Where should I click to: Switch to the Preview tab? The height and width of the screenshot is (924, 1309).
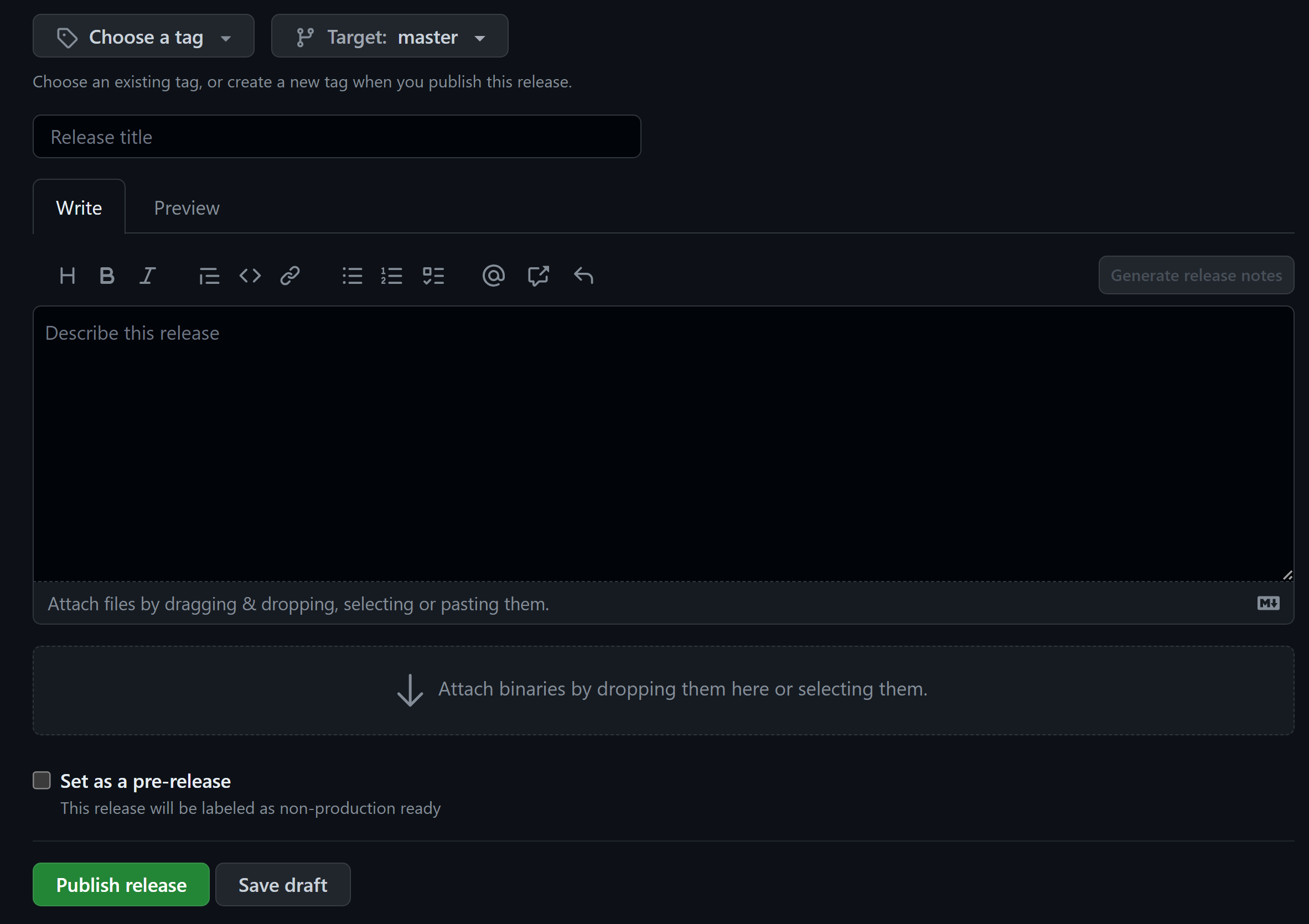[x=187, y=208]
